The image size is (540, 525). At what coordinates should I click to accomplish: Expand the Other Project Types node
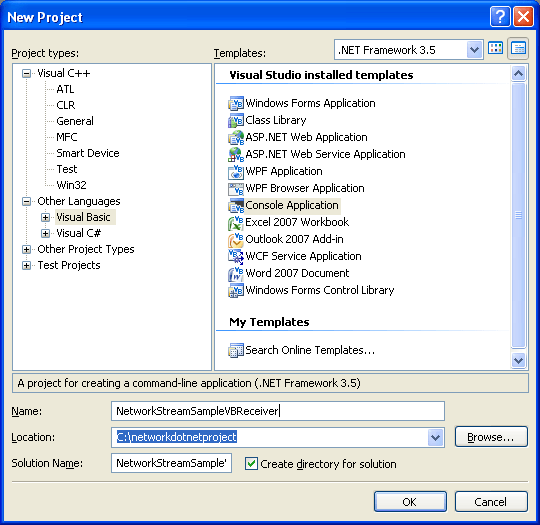coord(27,249)
